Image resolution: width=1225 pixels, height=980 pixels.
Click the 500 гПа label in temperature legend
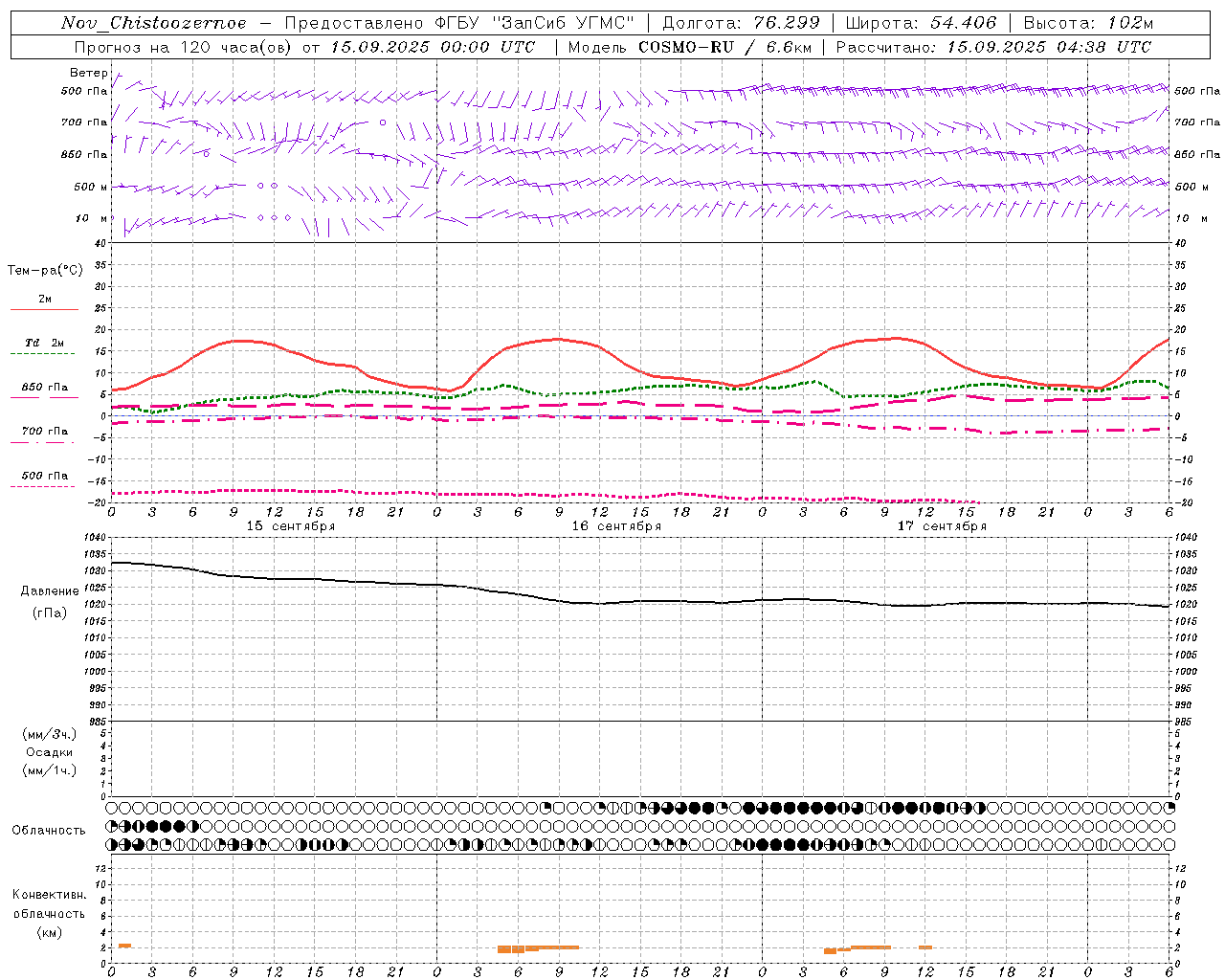coord(45,476)
